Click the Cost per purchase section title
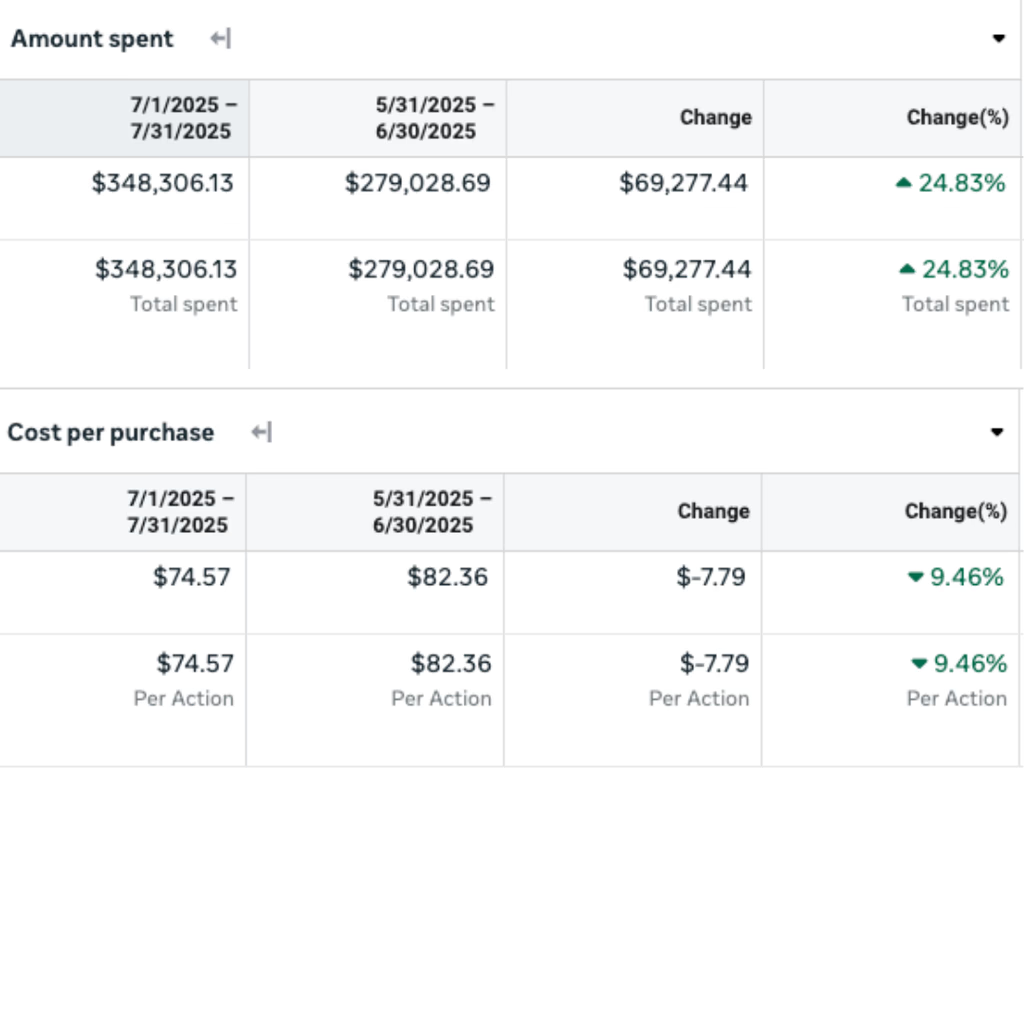 coord(111,432)
